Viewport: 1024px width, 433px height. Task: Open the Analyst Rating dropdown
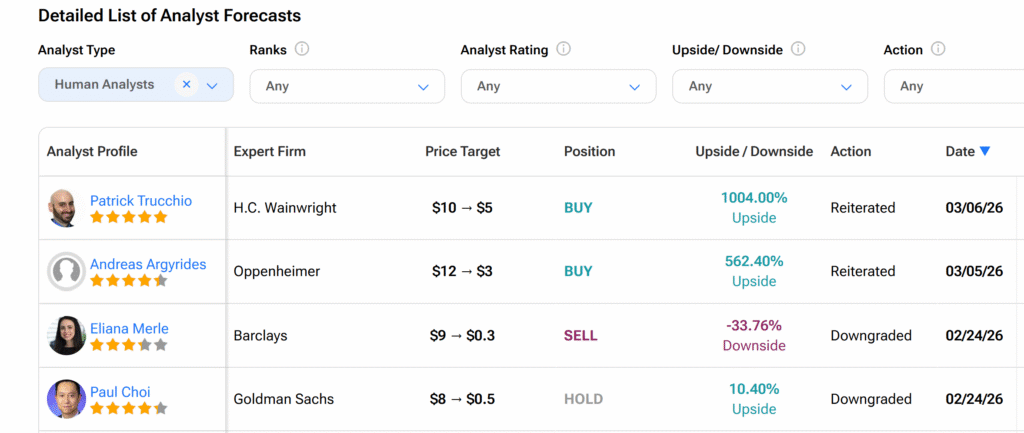pos(558,86)
